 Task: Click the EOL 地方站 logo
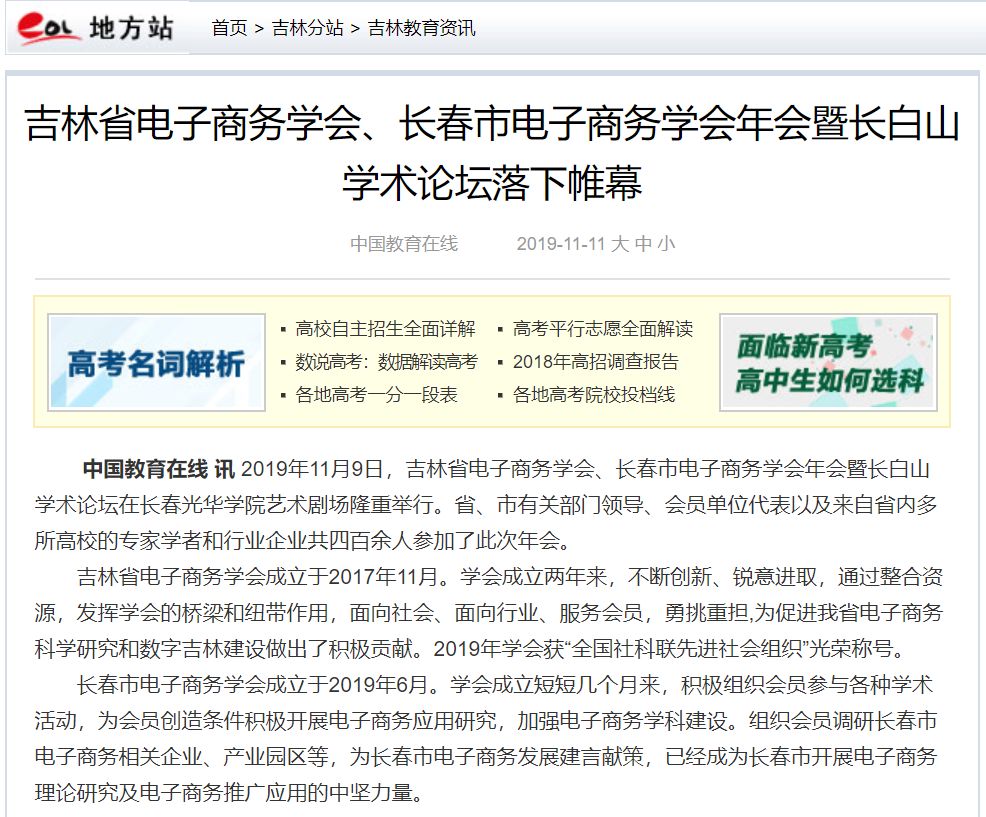click(97, 29)
